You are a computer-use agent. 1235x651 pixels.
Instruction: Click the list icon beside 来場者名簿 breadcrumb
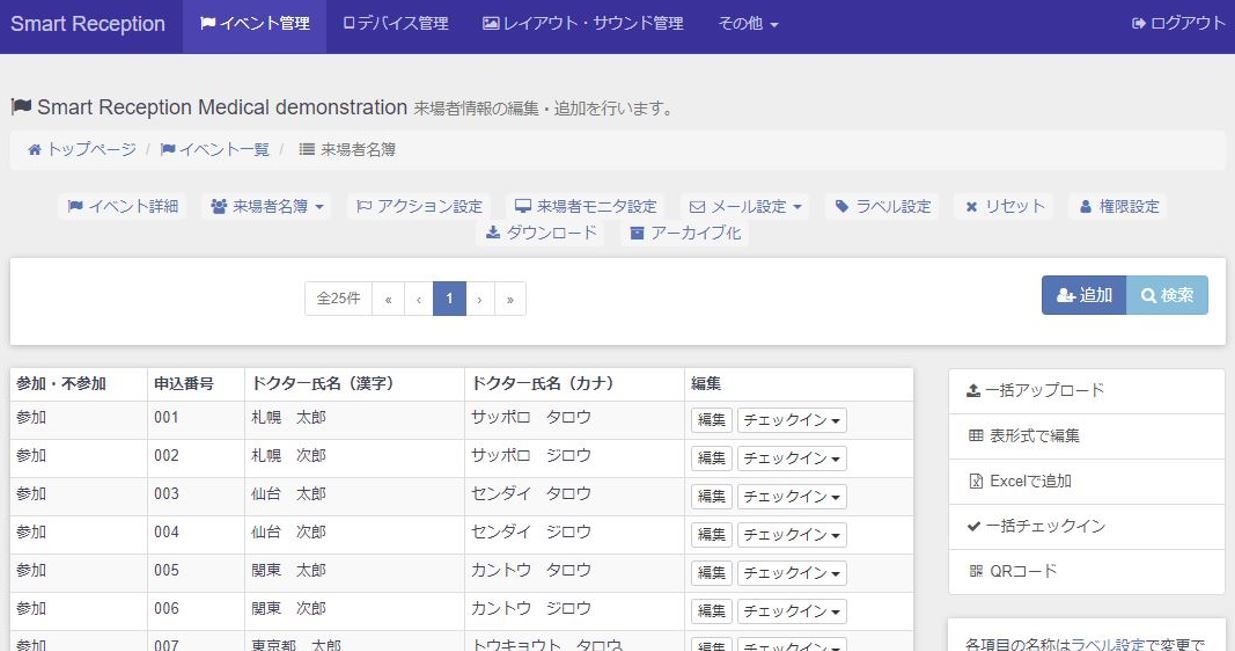(307, 150)
